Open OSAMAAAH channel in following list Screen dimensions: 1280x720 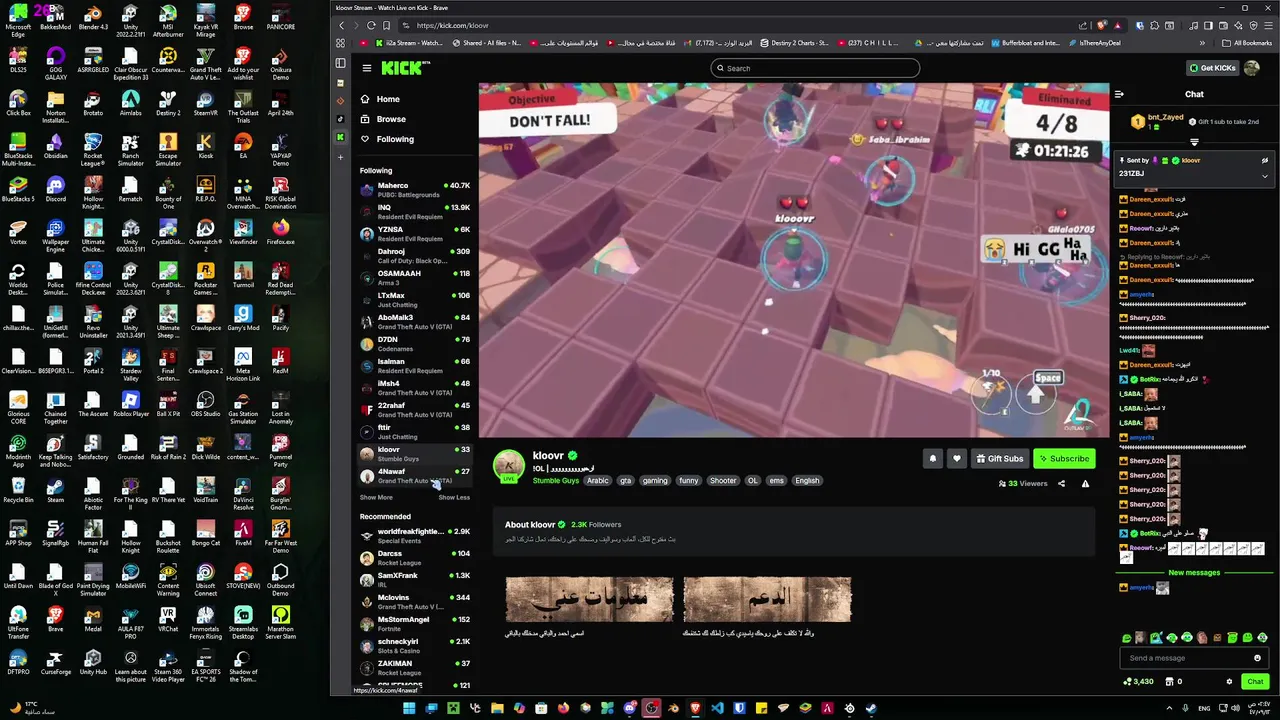coord(414,277)
